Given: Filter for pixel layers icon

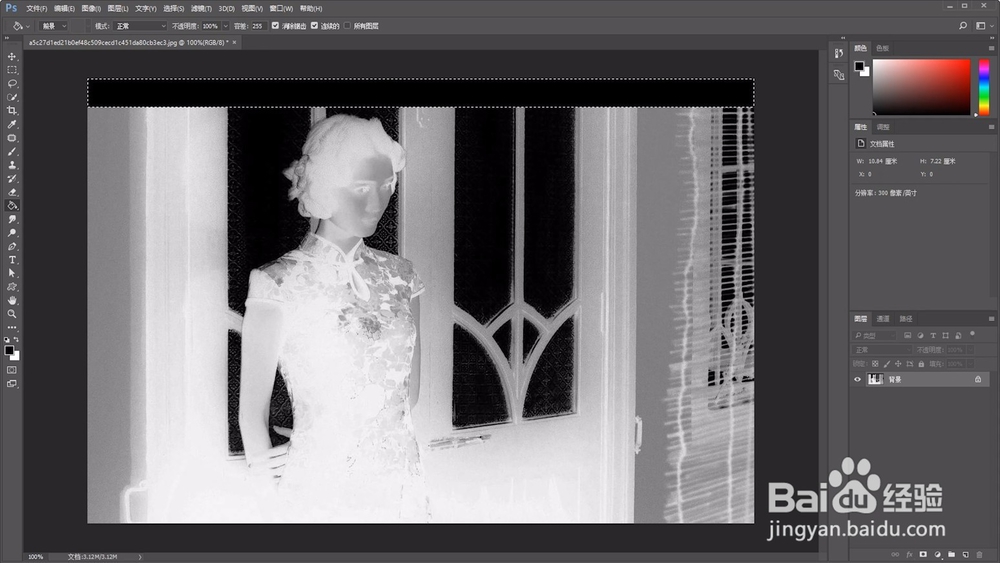Looking at the screenshot, I should click(x=908, y=335).
